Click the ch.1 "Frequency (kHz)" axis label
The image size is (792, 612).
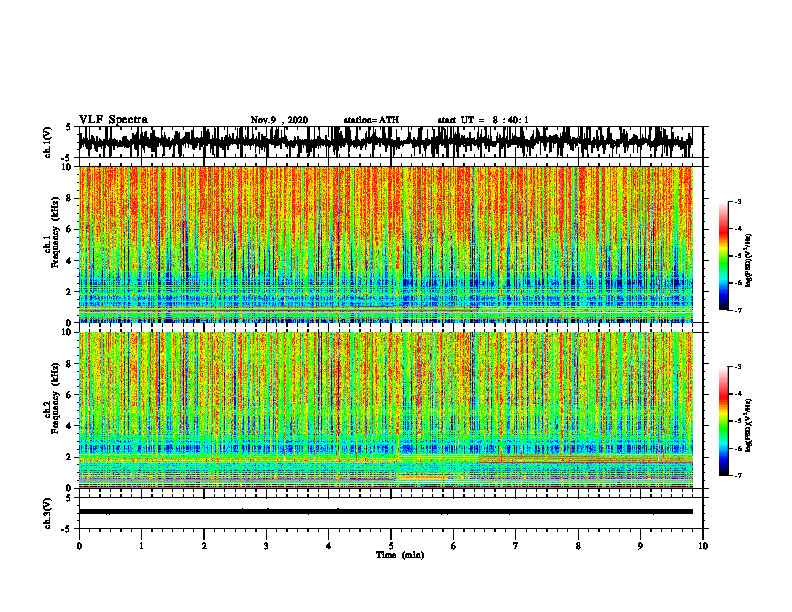pyautogui.click(x=56, y=232)
